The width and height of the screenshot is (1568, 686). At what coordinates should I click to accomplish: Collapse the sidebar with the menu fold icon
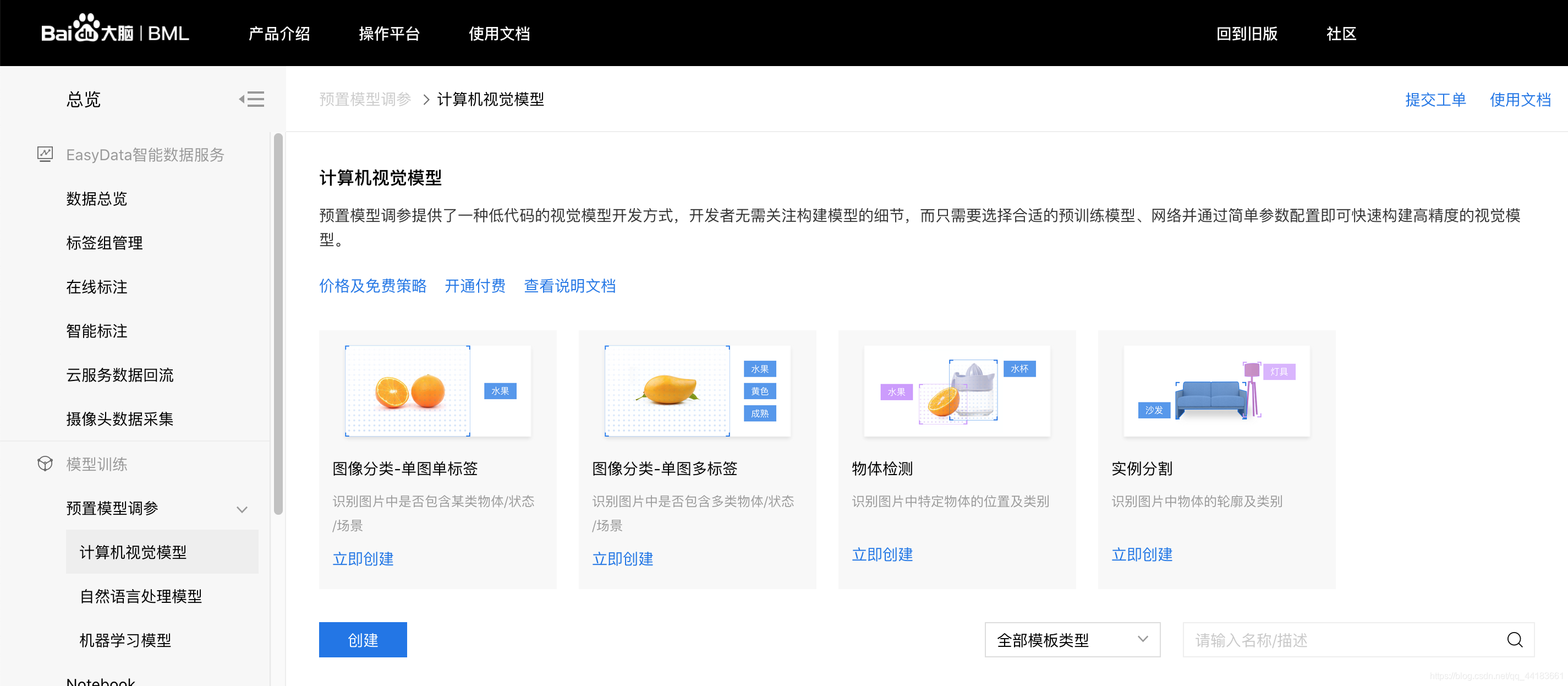click(x=251, y=99)
